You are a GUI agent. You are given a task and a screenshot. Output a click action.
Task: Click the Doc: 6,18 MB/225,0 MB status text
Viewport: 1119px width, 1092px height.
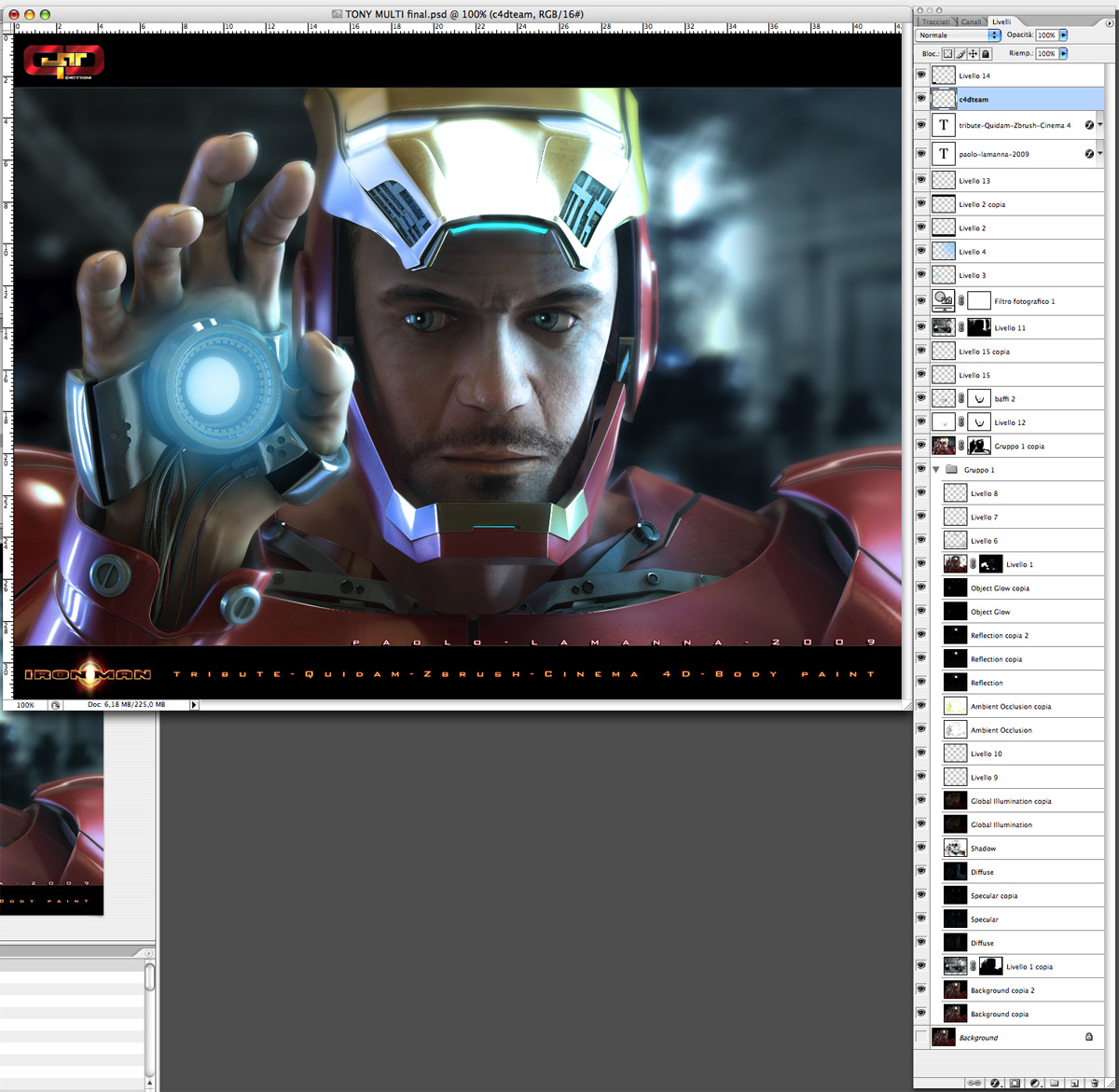[126, 705]
